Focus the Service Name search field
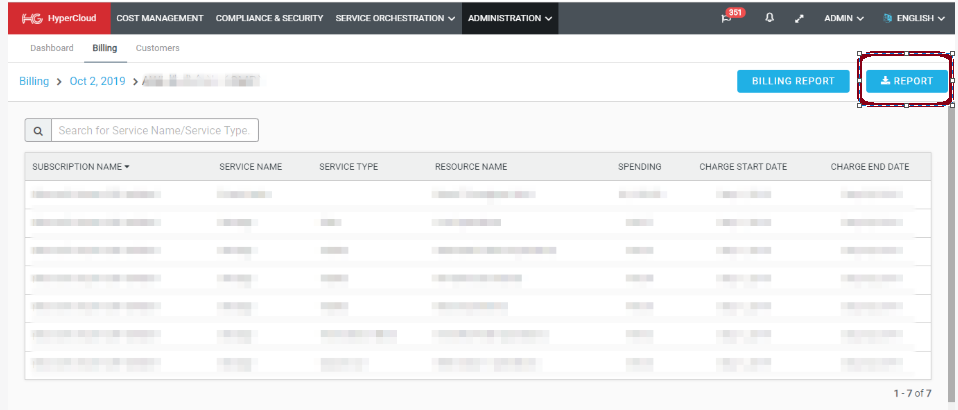 155,130
